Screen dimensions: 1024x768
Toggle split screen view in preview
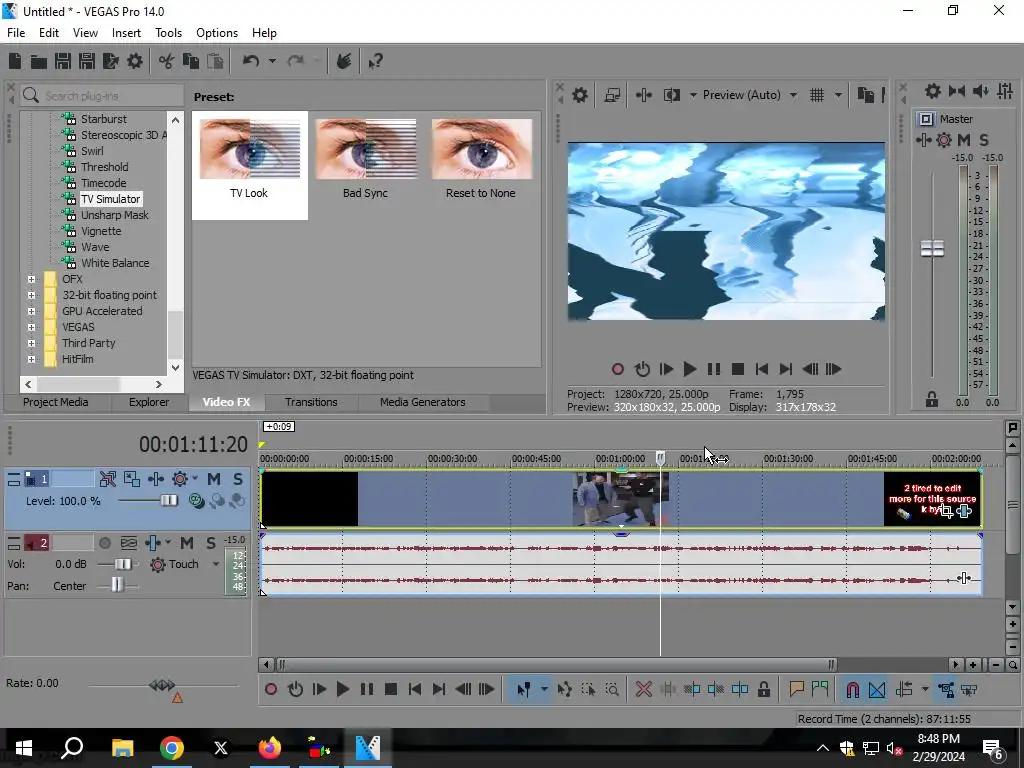pos(671,95)
